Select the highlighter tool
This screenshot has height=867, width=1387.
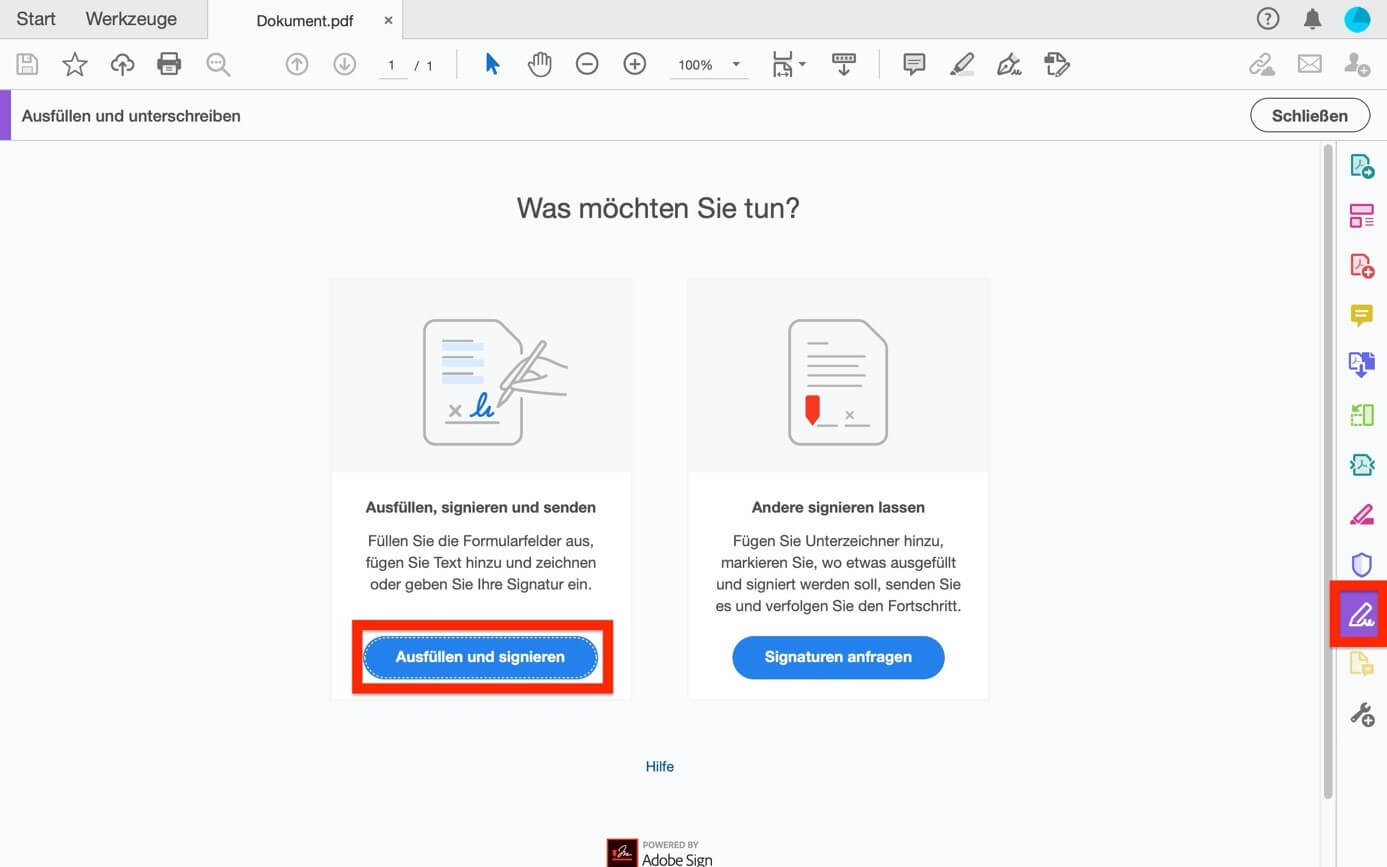[962, 65]
